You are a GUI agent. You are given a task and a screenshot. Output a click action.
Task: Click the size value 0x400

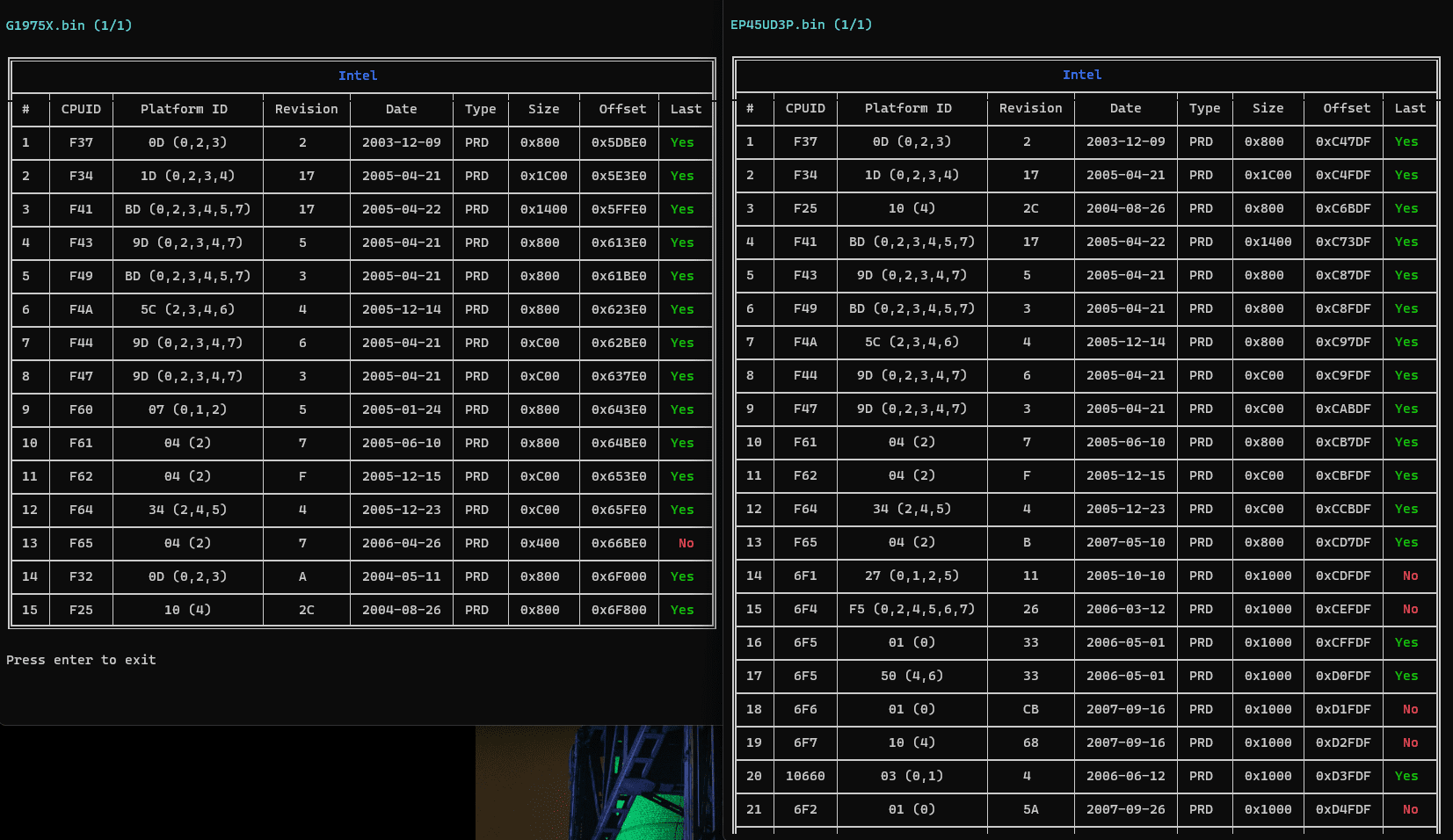[x=540, y=543]
